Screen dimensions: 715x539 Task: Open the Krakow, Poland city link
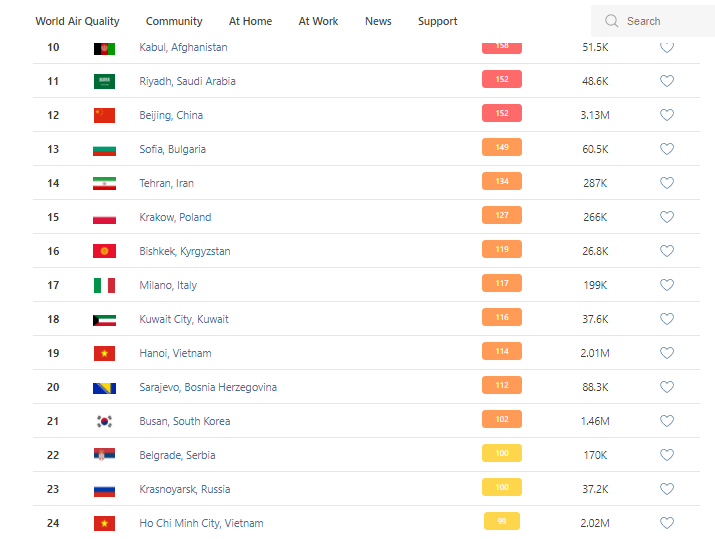coord(175,217)
